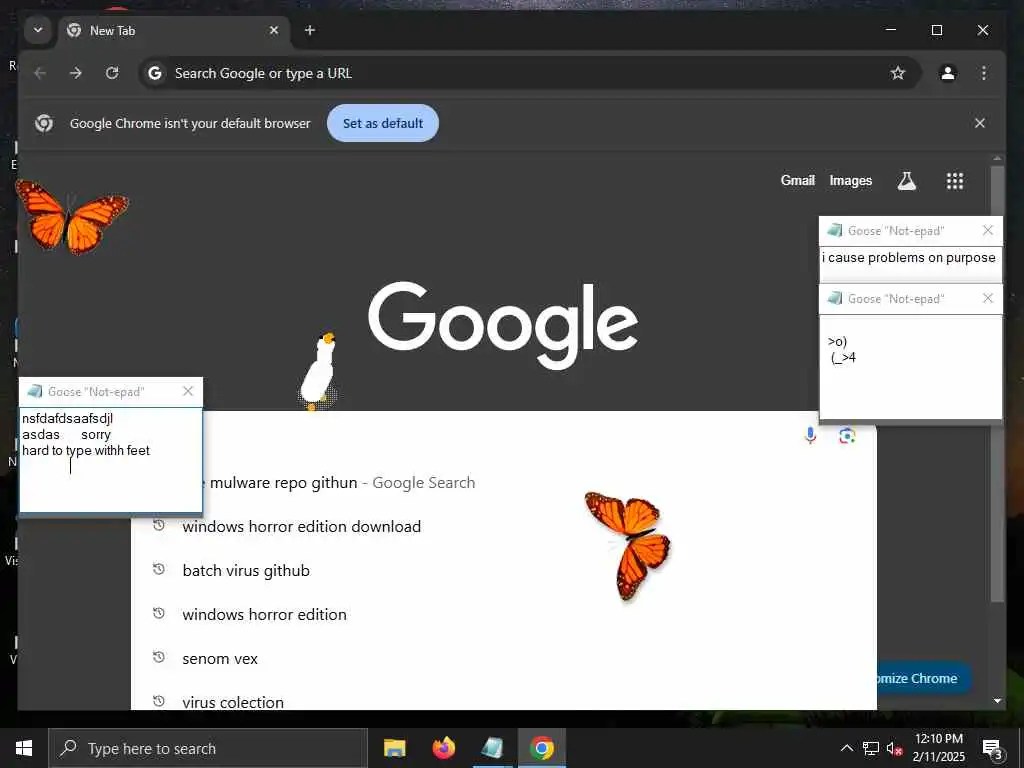The width and height of the screenshot is (1024, 768).
Task: Open the notification center icon
Action: coord(992,749)
